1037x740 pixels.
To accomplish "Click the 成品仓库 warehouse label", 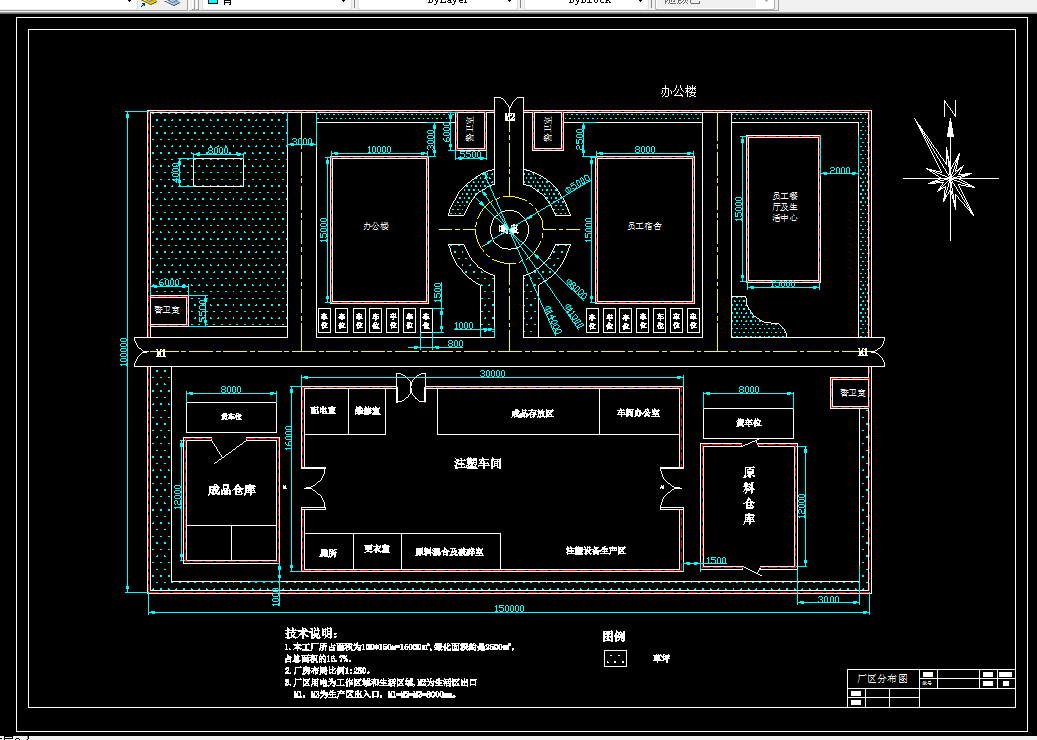I will 230,490.
